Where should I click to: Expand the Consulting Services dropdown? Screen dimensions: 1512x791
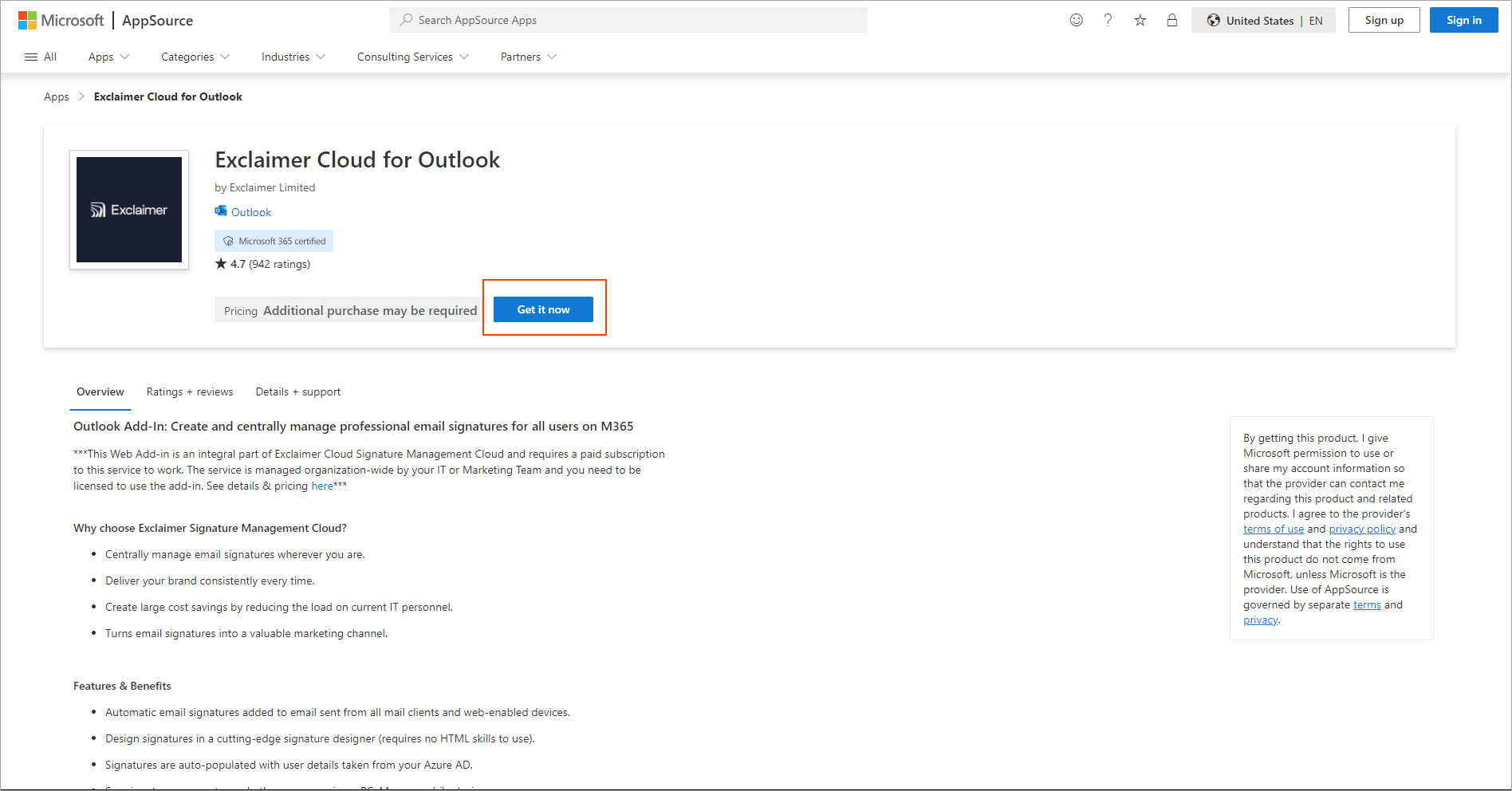coord(411,57)
